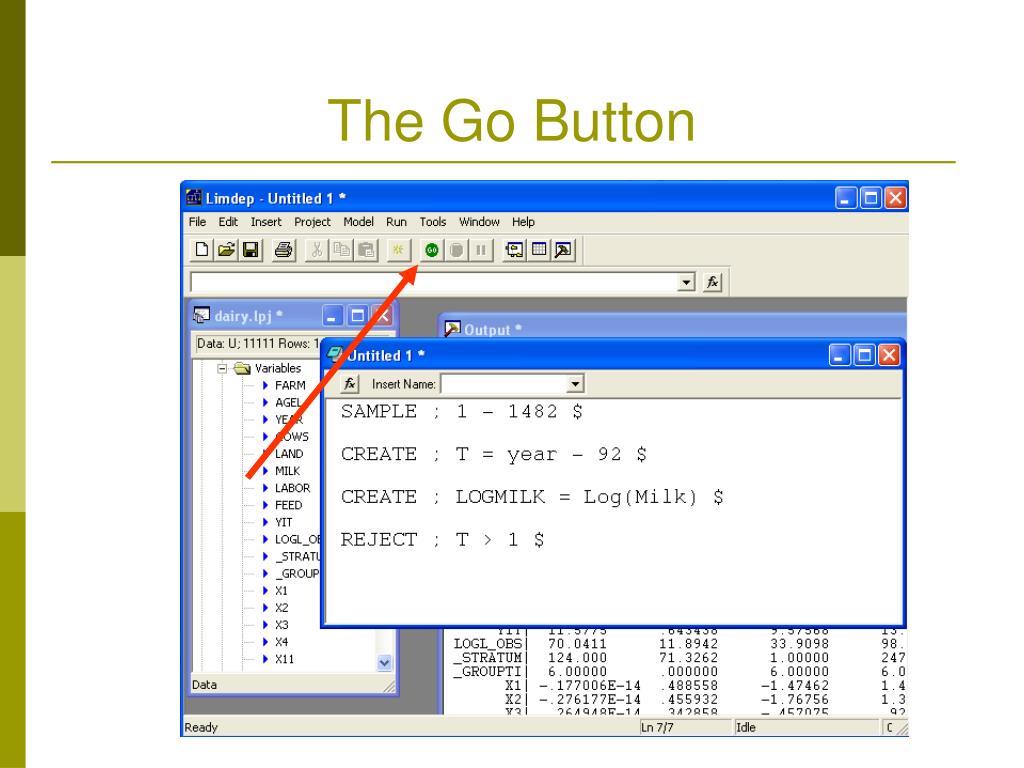This screenshot has height=768, width=1024.
Task: Select the LABOR variable
Action: (x=293, y=488)
